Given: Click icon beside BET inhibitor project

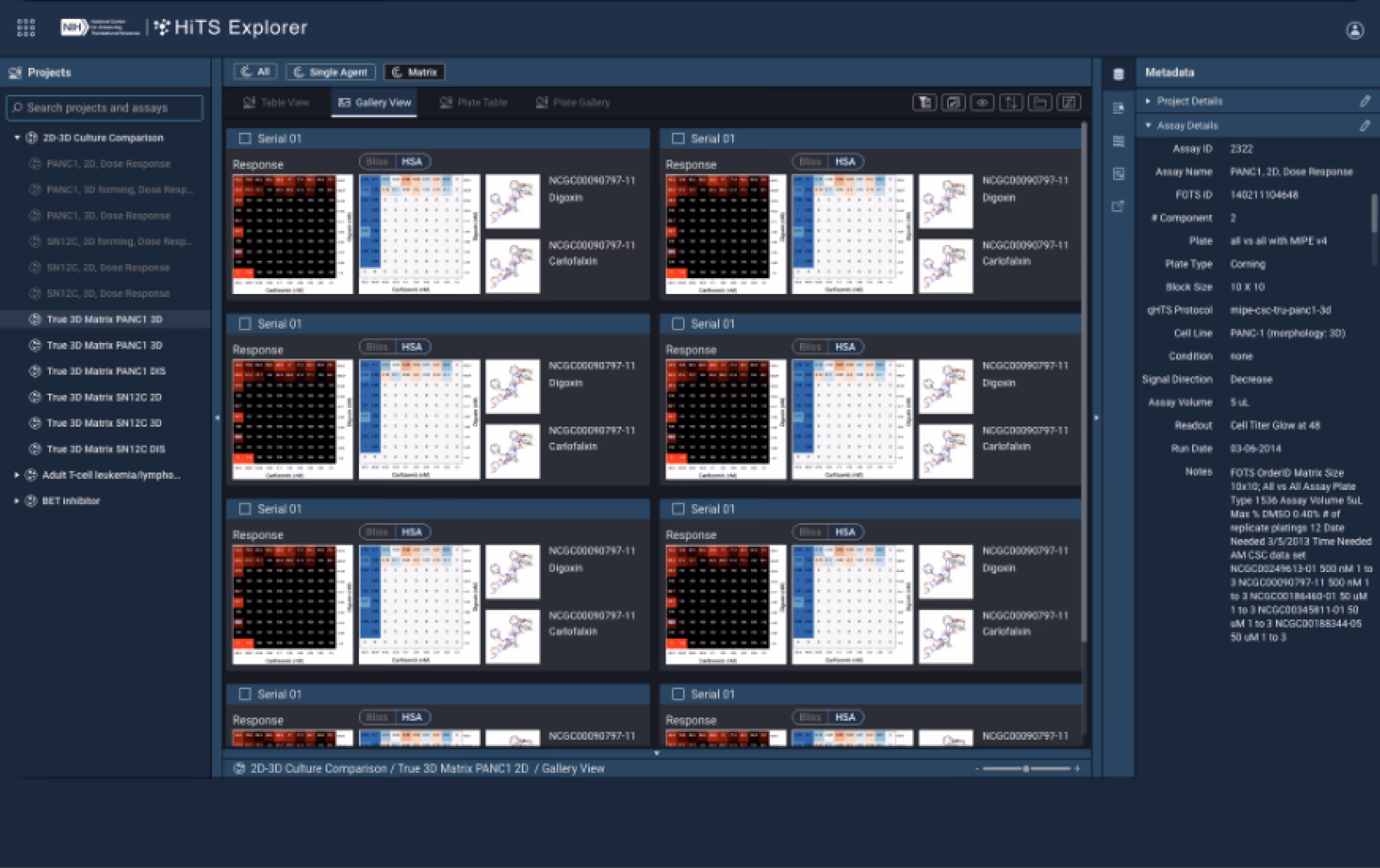Looking at the screenshot, I should pos(31,501).
